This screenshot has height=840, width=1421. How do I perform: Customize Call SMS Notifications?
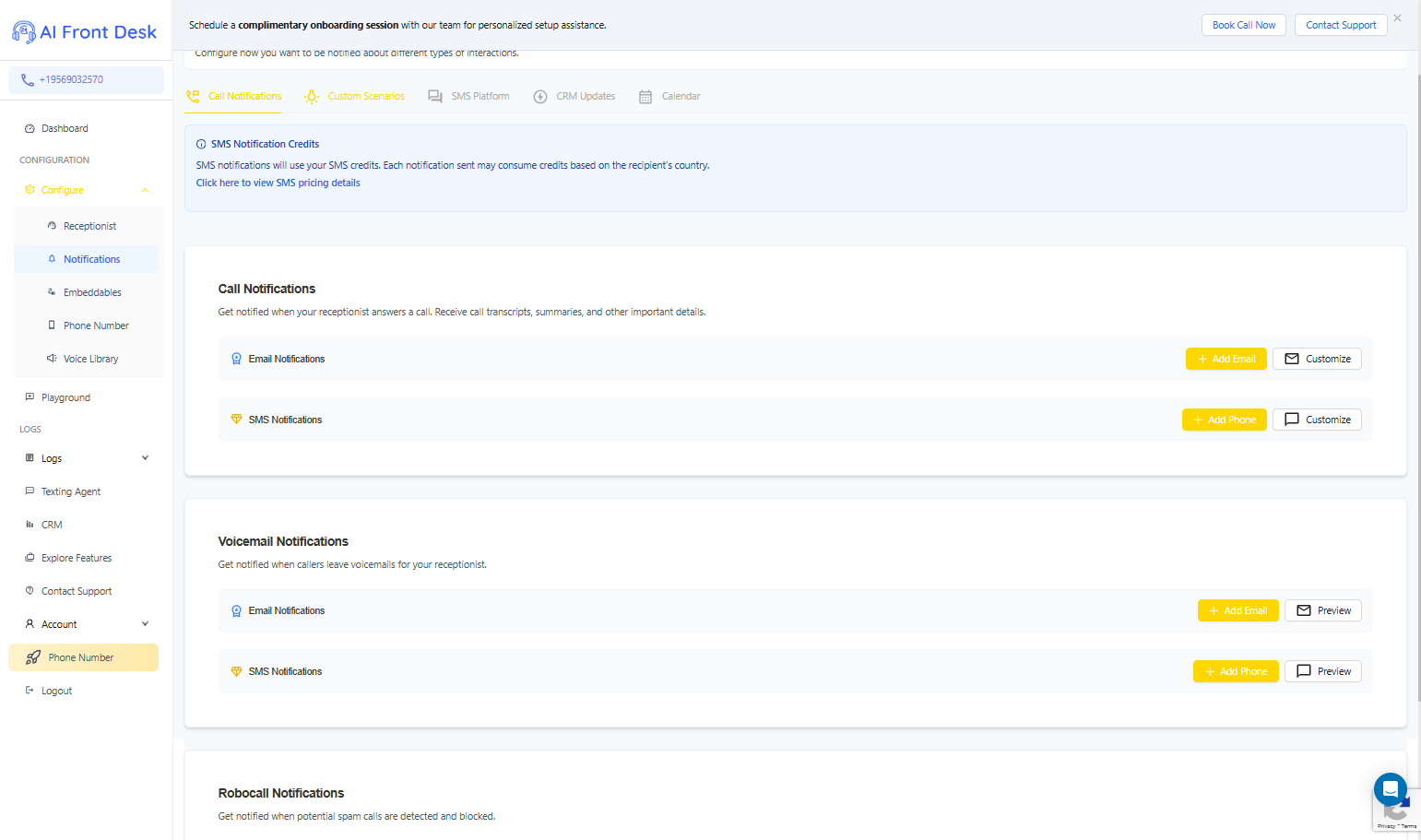(x=1317, y=420)
